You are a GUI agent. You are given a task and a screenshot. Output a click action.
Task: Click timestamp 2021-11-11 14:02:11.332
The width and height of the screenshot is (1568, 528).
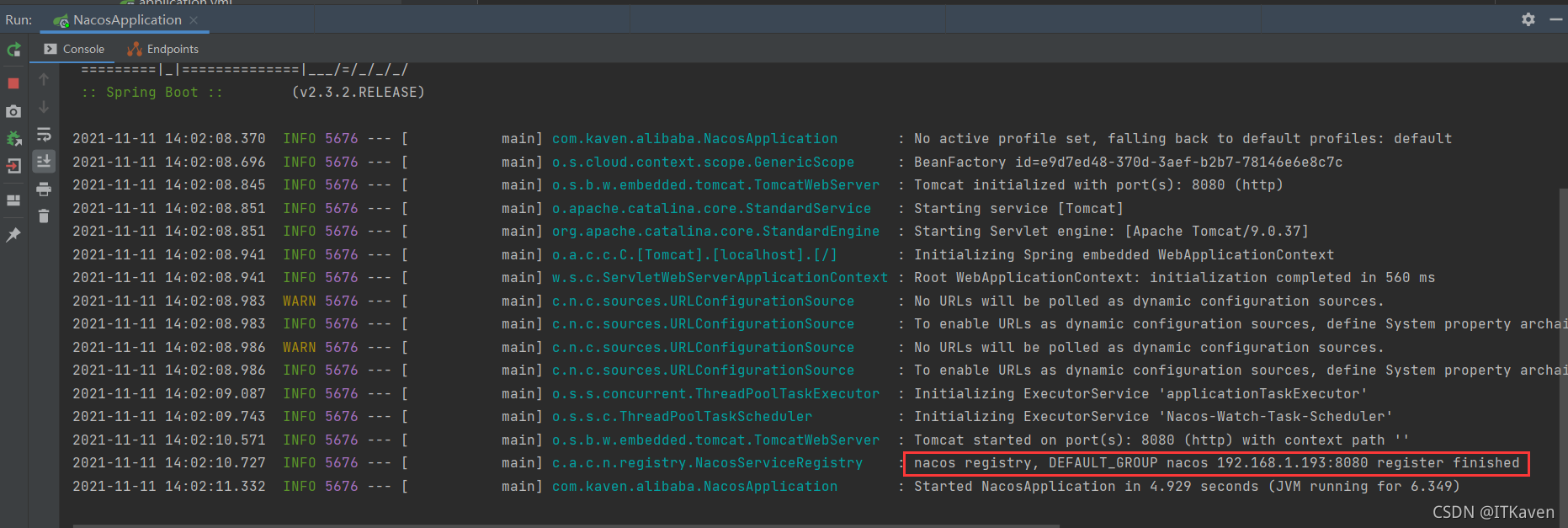click(x=168, y=486)
